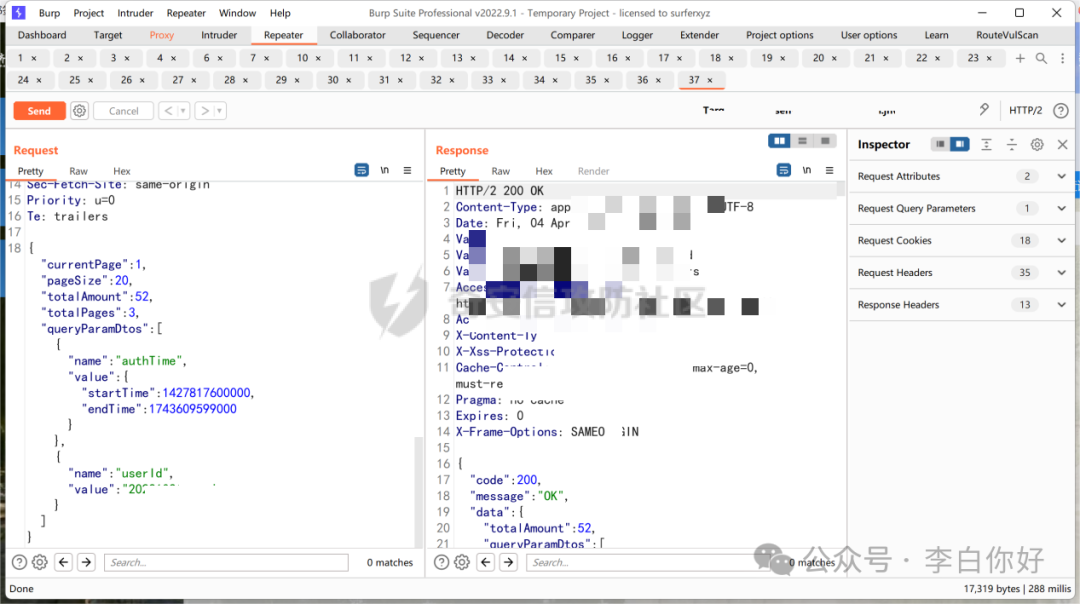The image size is (1080, 604).
Task: Collapse all Inspector sections
Action: click(x=1012, y=145)
